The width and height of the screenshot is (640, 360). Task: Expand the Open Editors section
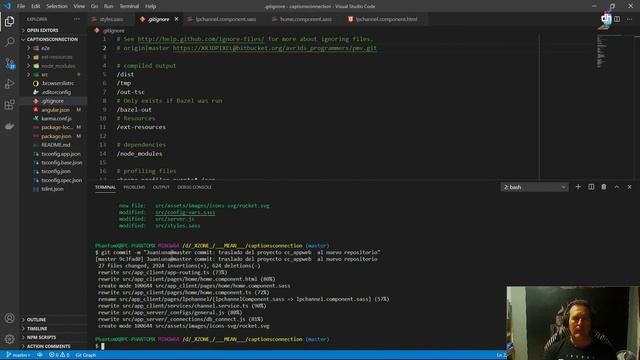[x=42, y=30]
